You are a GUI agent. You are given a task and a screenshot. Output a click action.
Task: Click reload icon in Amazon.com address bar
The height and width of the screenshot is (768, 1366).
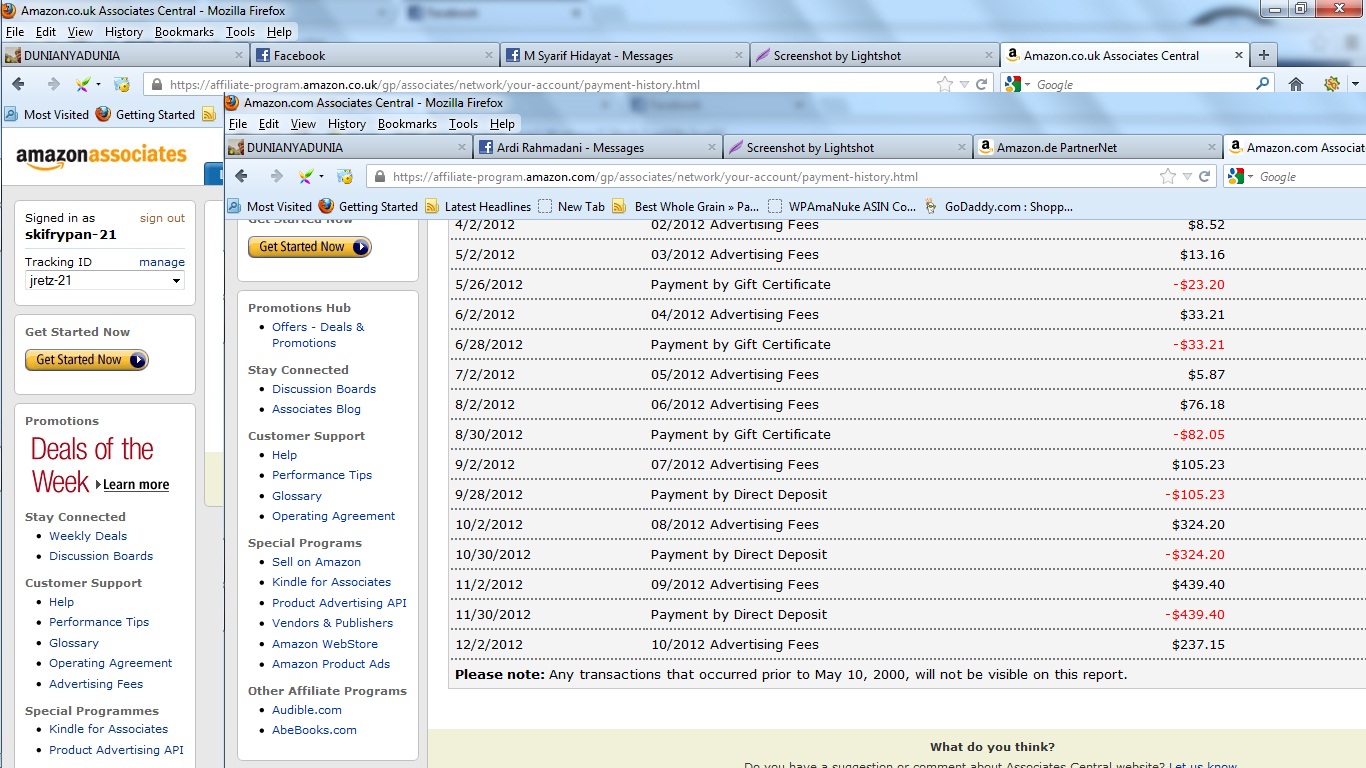1205,177
